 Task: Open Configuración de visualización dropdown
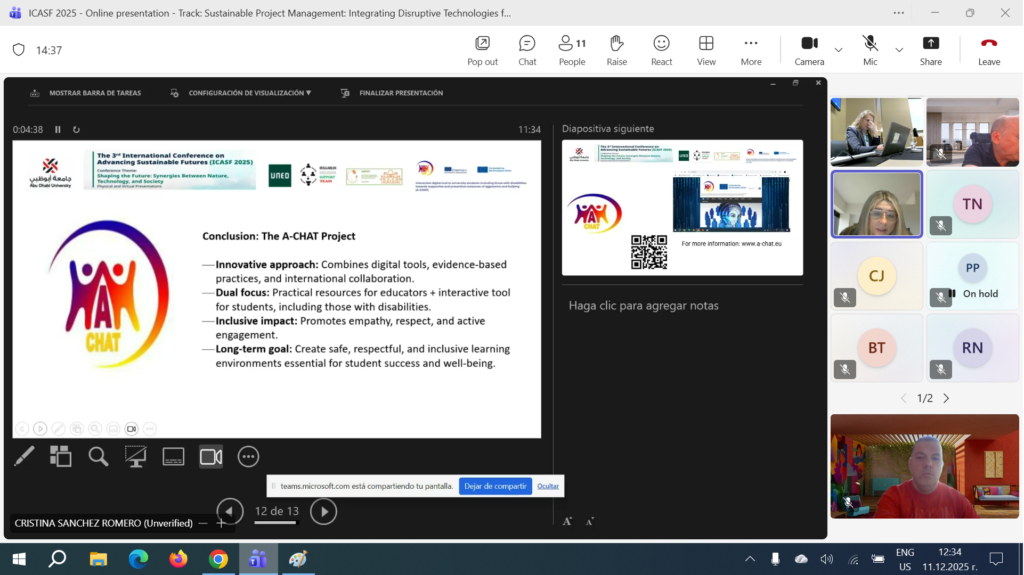(249, 93)
